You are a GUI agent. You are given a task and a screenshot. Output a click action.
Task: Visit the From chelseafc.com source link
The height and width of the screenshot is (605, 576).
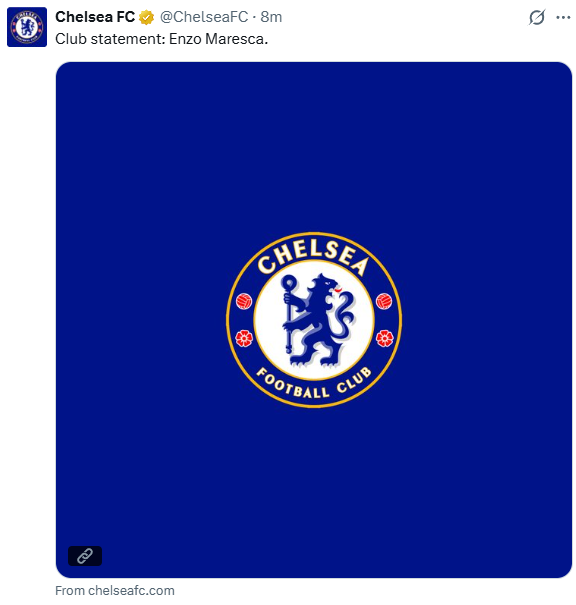click(x=115, y=590)
